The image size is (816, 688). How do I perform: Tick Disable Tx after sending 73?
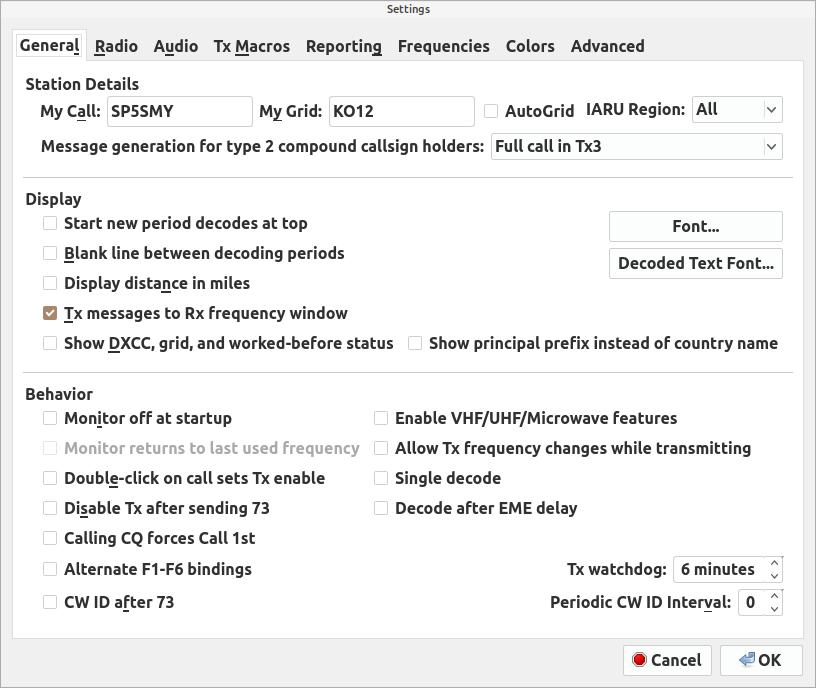tap(50, 508)
